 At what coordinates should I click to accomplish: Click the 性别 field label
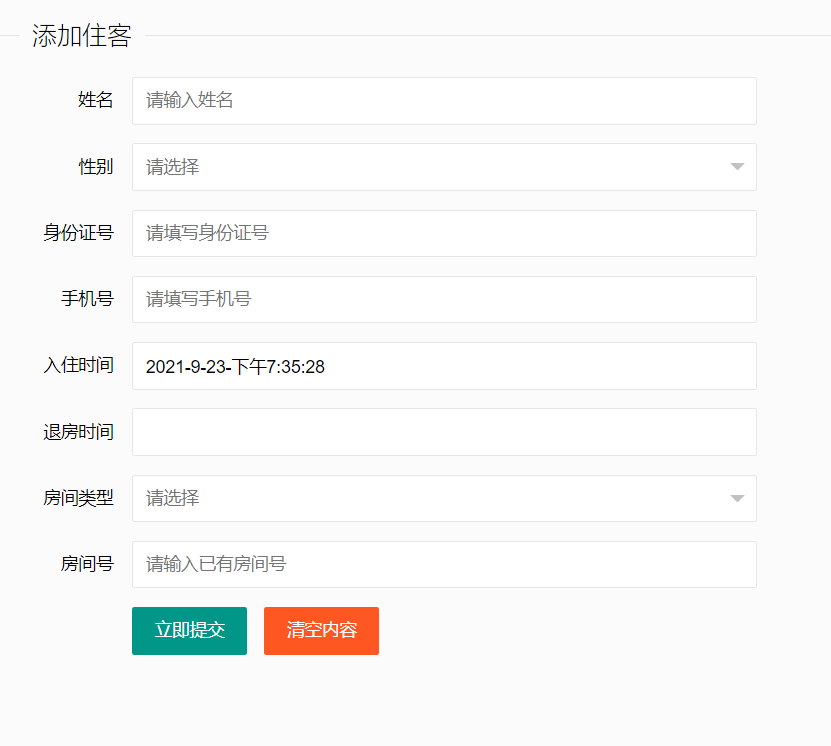[x=95, y=167]
